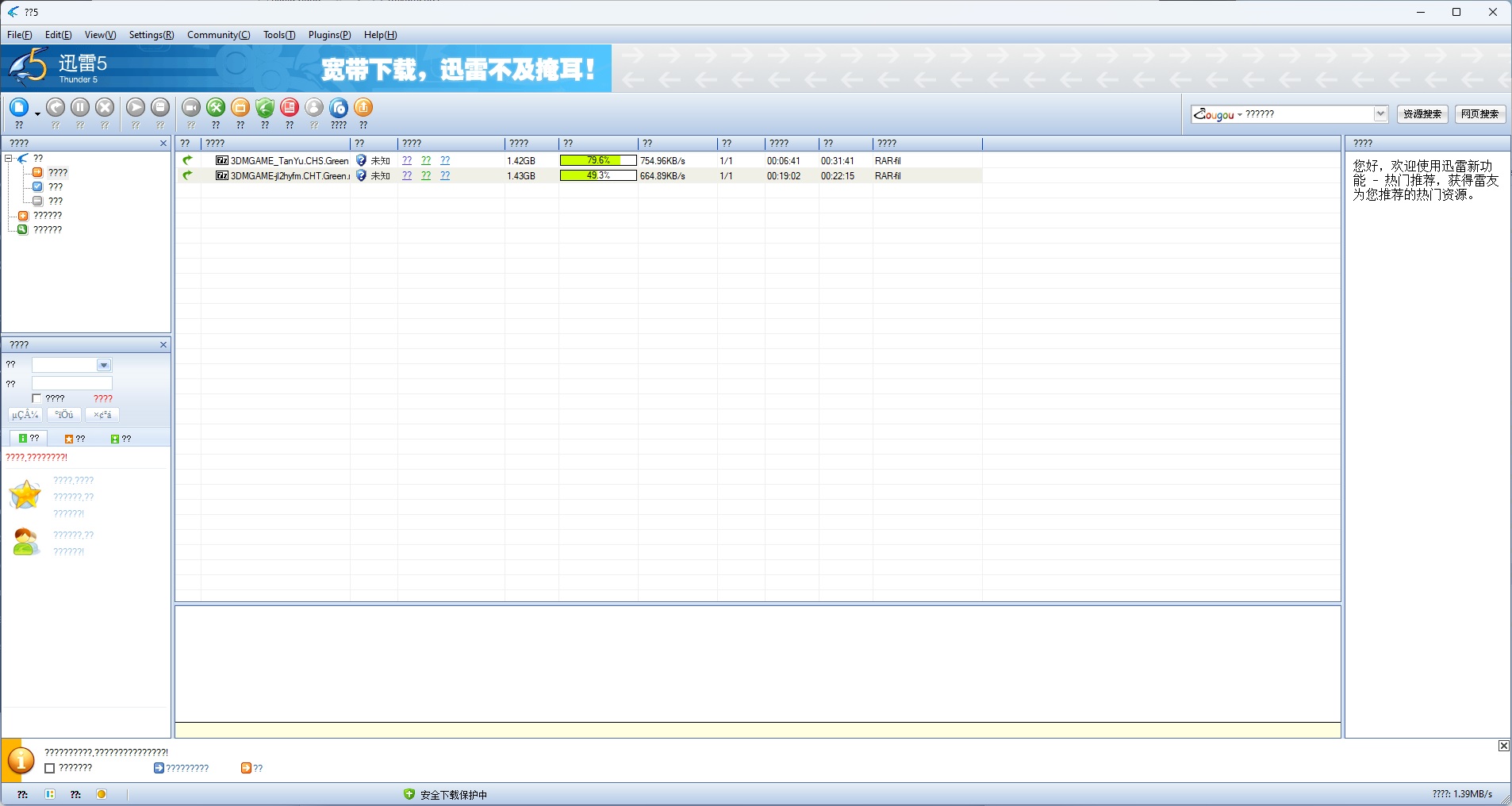
Task: Click the blue arrow link in the notification bar
Action: point(182,768)
